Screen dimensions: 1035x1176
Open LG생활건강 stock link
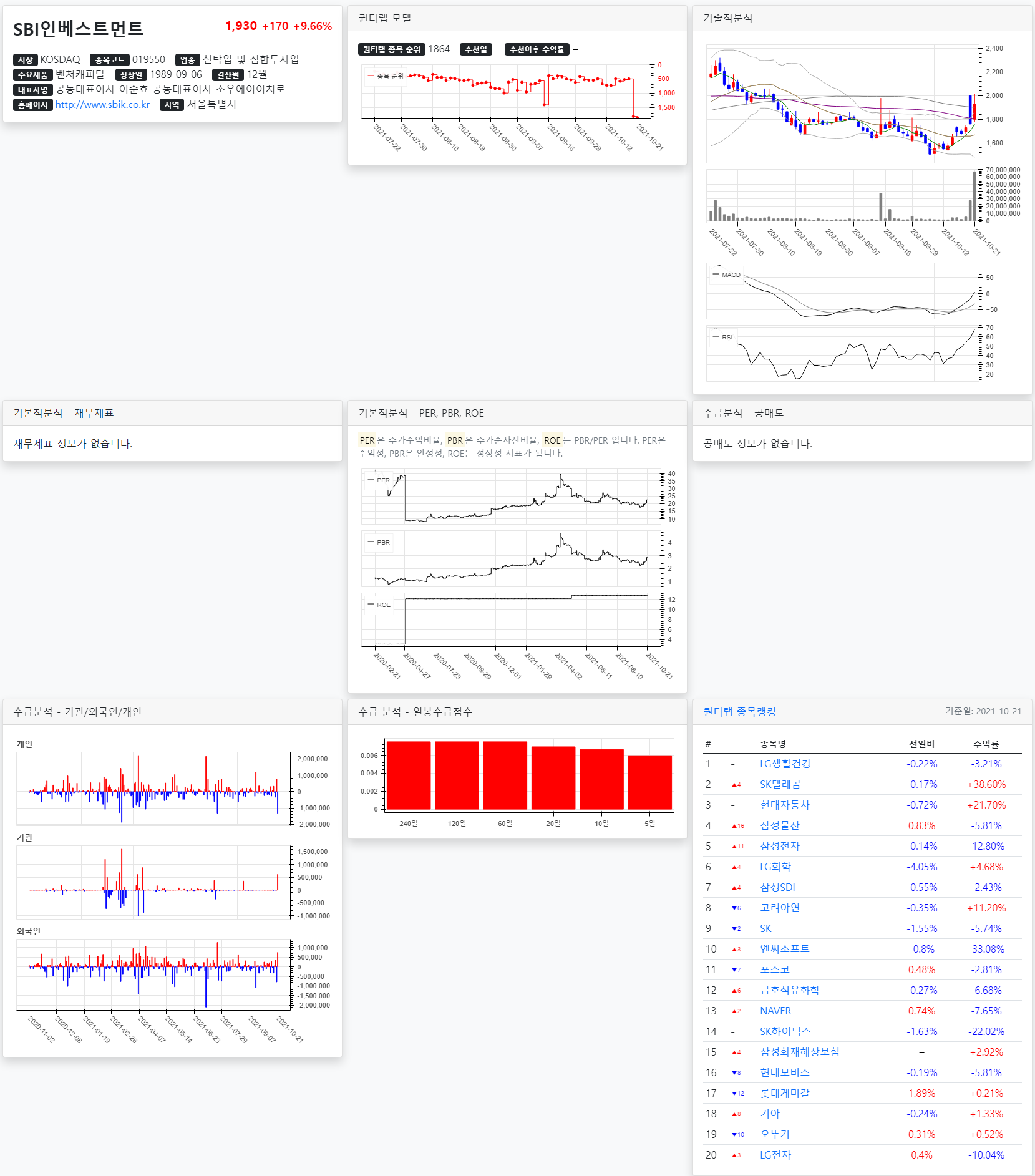[785, 764]
